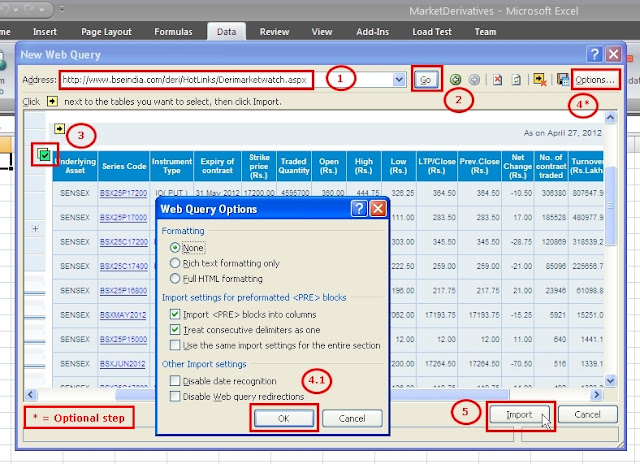
Task: Click the vertical scrollbar thumb of web preview
Action: 610,206
